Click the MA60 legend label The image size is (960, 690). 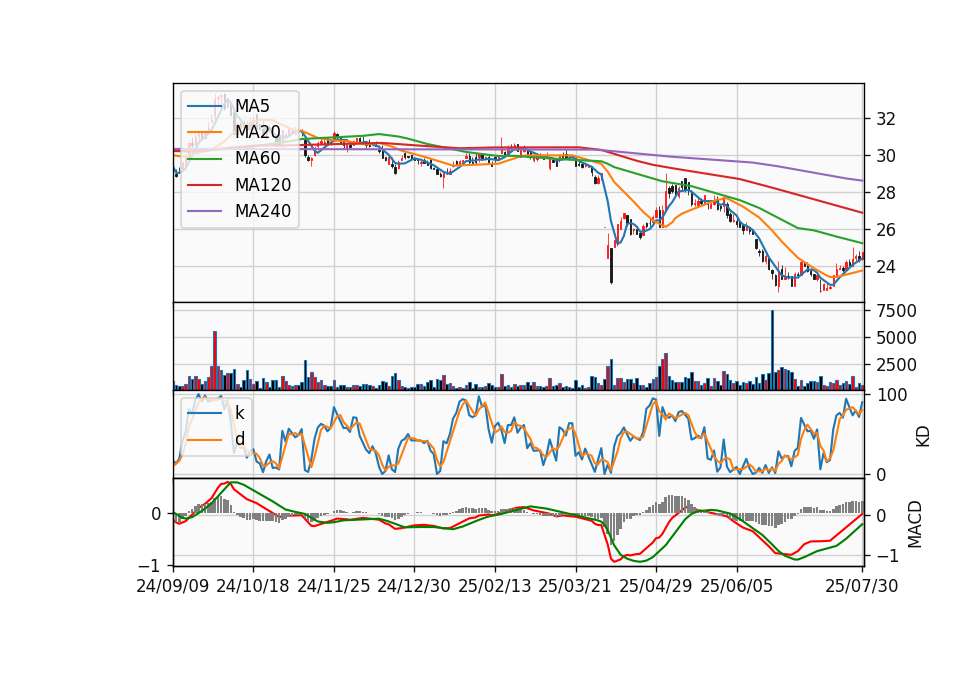[x=258, y=158]
